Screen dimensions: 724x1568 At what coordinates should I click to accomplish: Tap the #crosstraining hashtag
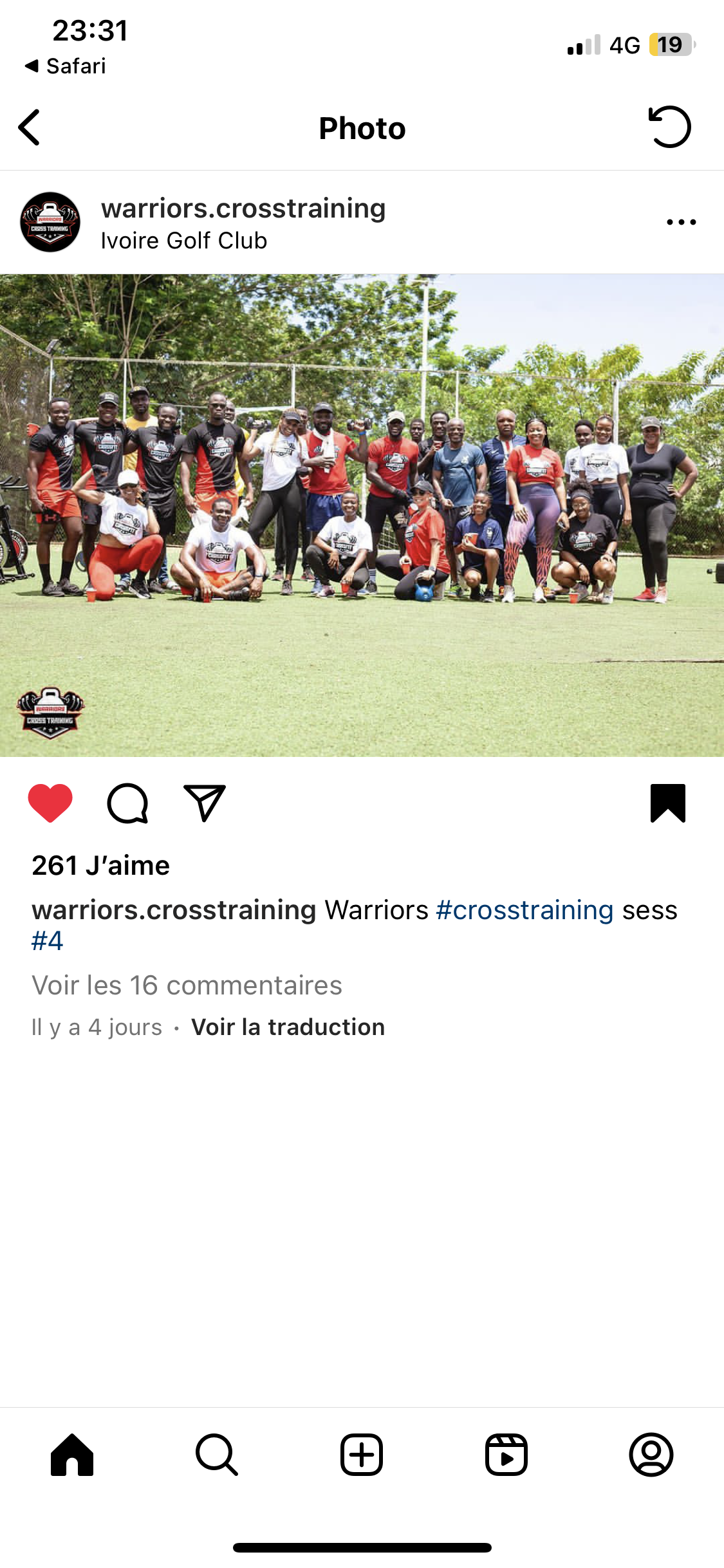point(524,910)
